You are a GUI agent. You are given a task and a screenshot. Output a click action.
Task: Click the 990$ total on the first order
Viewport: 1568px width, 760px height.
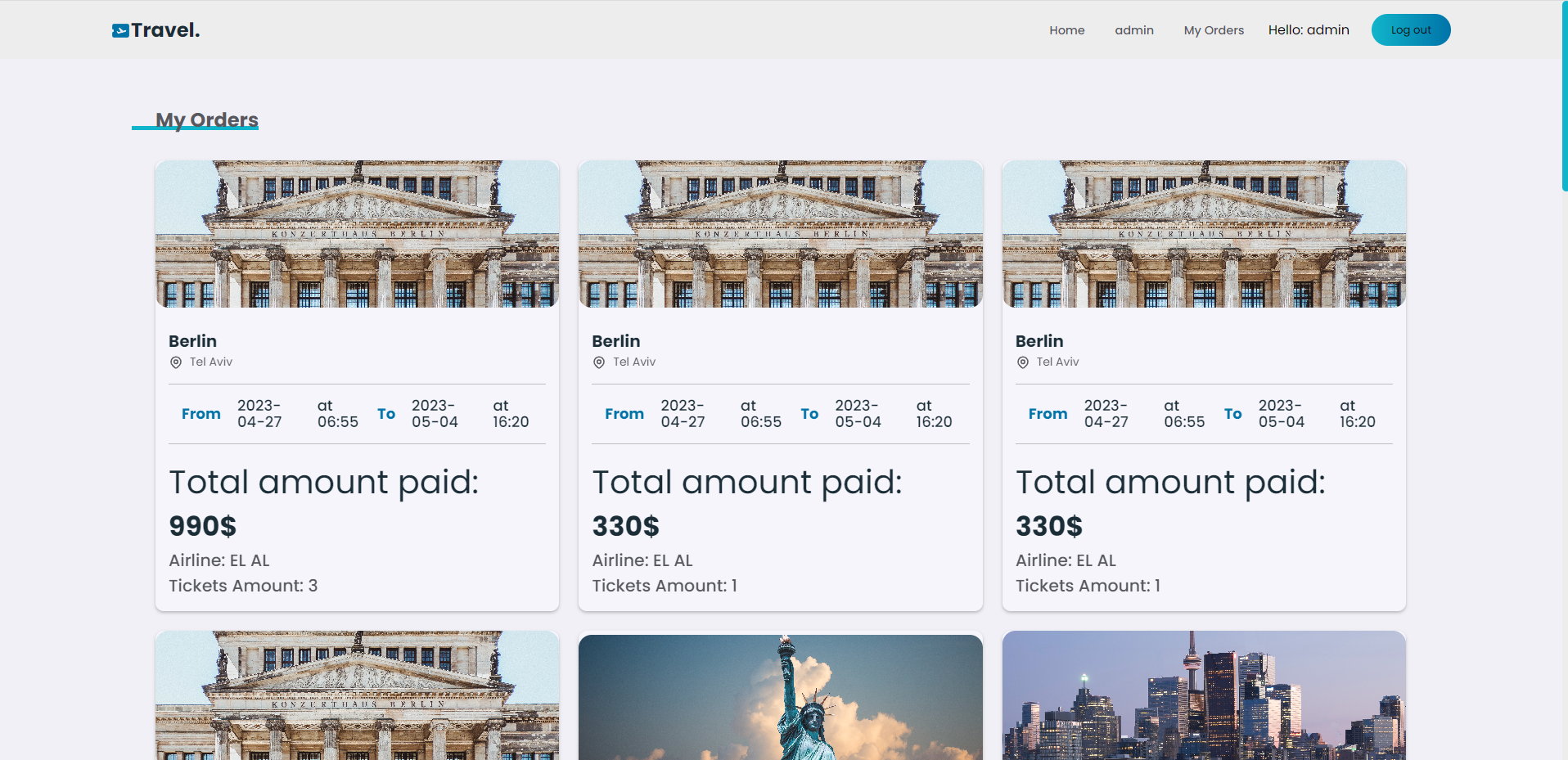202,526
